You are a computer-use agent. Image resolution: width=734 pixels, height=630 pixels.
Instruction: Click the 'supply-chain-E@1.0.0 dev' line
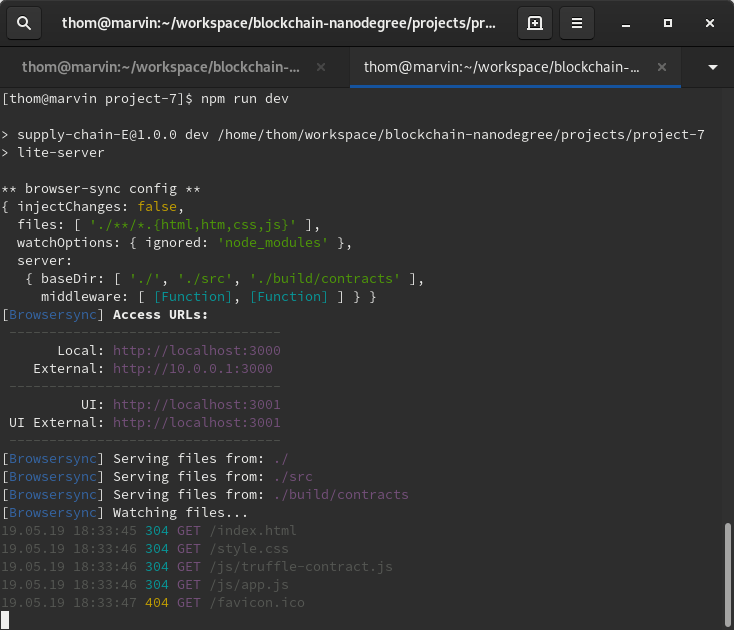pyautogui.click(x=352, y=135)
